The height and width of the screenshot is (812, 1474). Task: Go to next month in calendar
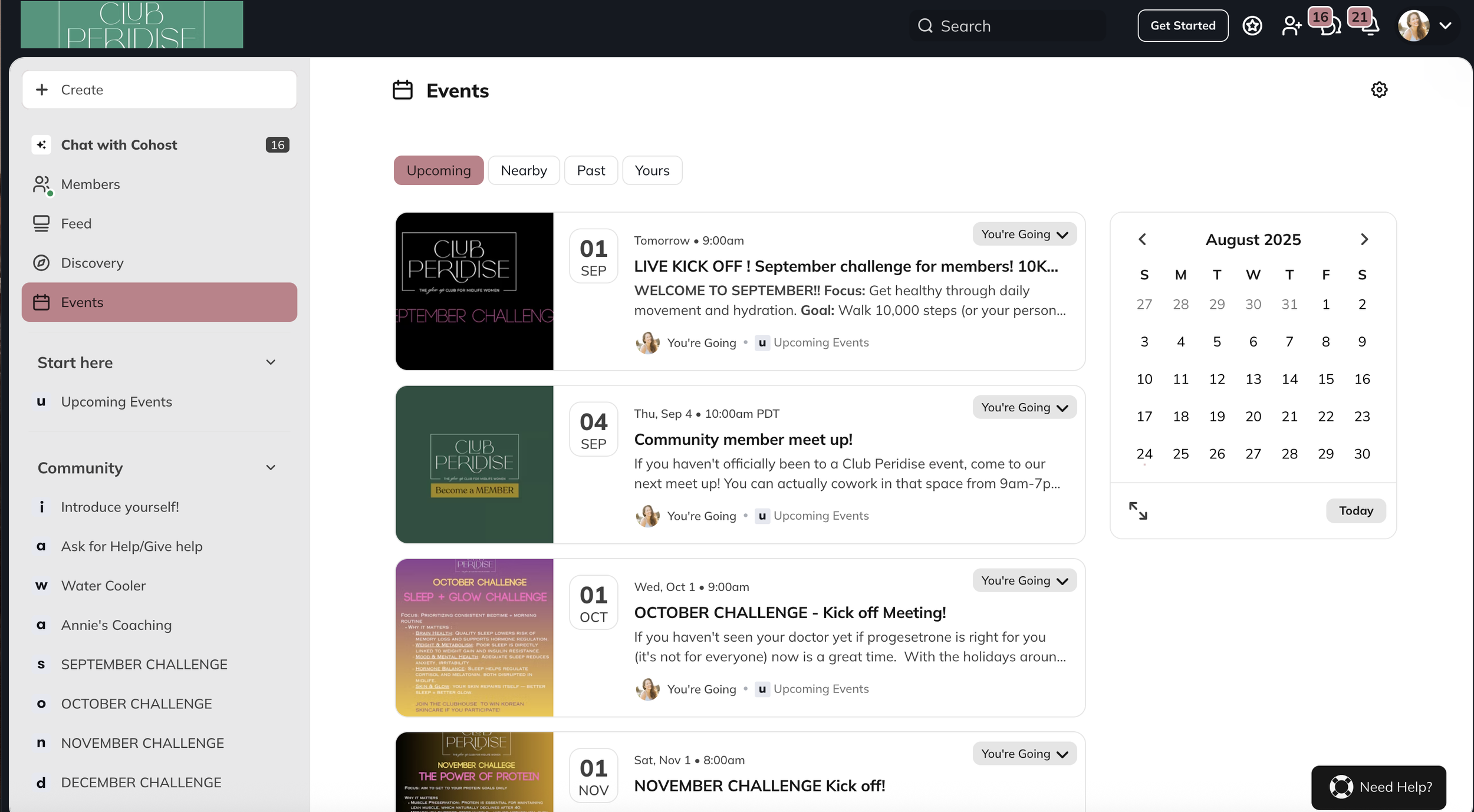point(1364,239)
